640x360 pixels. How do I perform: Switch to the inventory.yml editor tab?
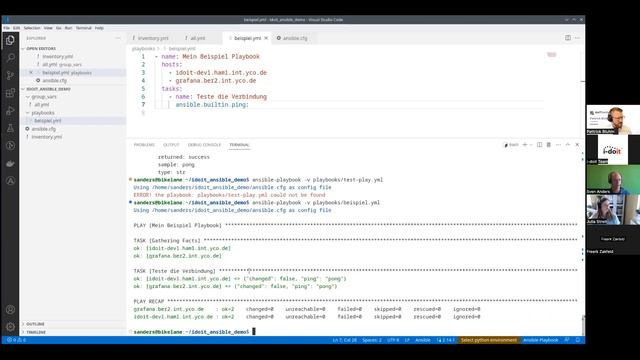point(152,38)
